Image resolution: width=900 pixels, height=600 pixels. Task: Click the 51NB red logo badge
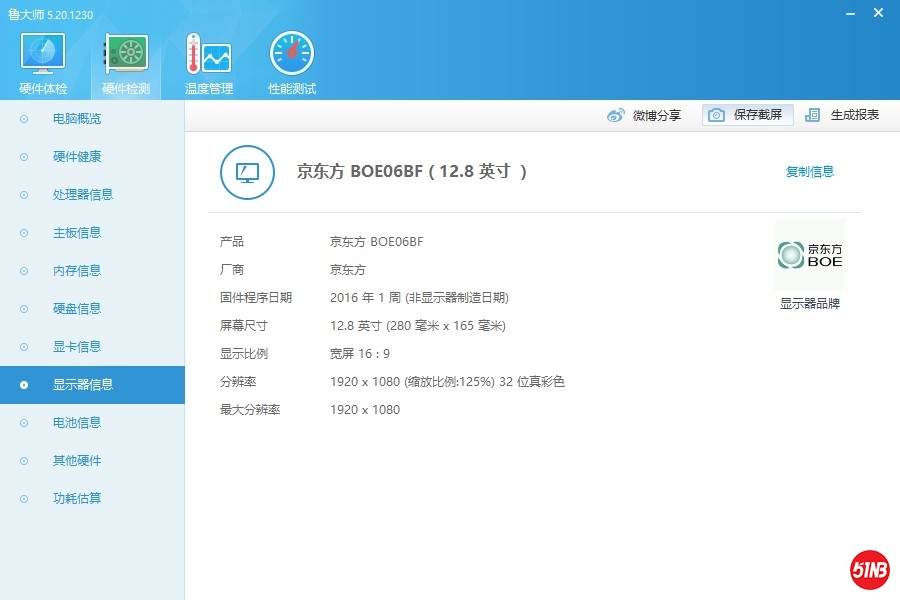click(869, 570)
